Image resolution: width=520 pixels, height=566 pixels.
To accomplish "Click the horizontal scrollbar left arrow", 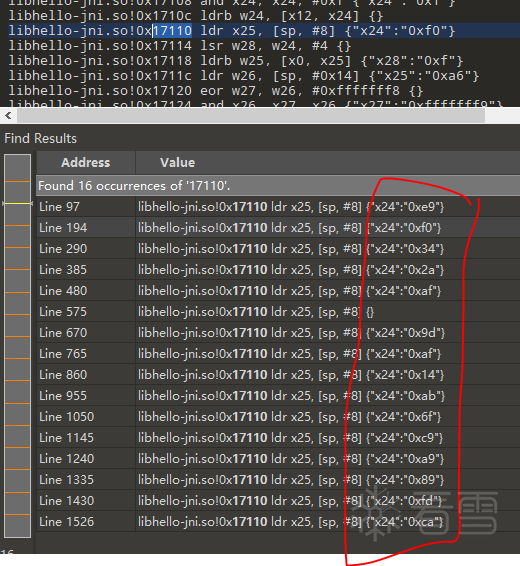I will pyautogui.click(x=8, y=116).
